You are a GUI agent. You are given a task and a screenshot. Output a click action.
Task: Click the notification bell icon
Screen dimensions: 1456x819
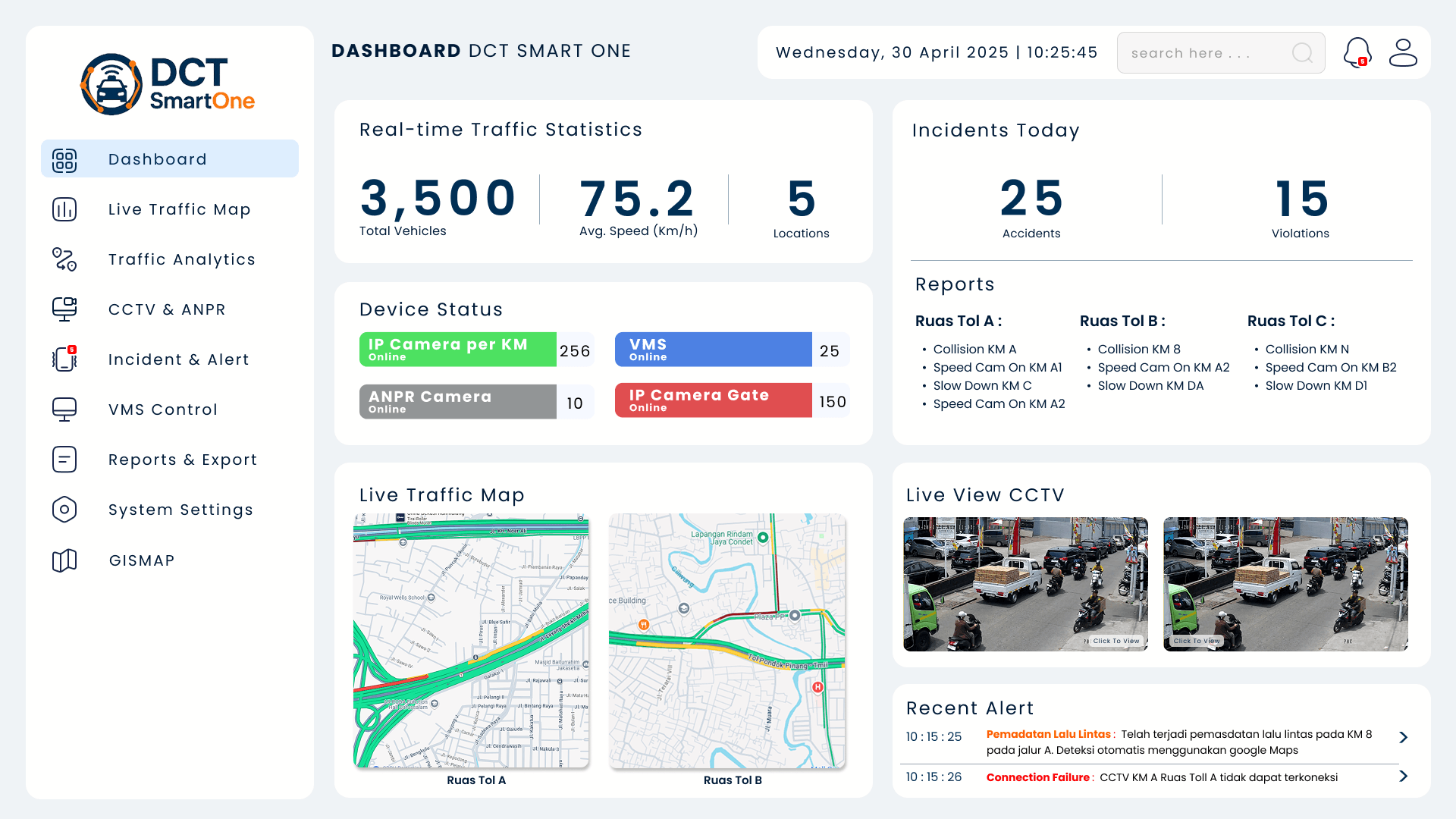1357,52
